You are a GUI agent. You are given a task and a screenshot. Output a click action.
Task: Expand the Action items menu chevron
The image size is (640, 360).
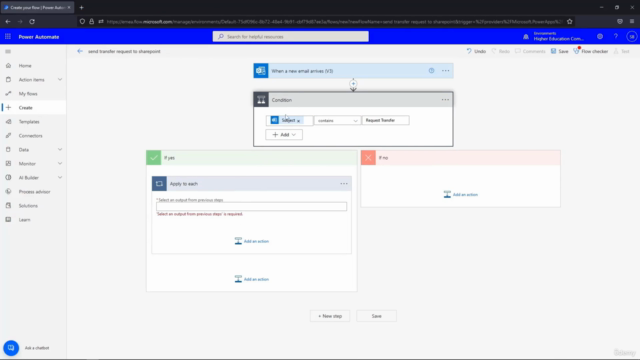click(60, 80)
